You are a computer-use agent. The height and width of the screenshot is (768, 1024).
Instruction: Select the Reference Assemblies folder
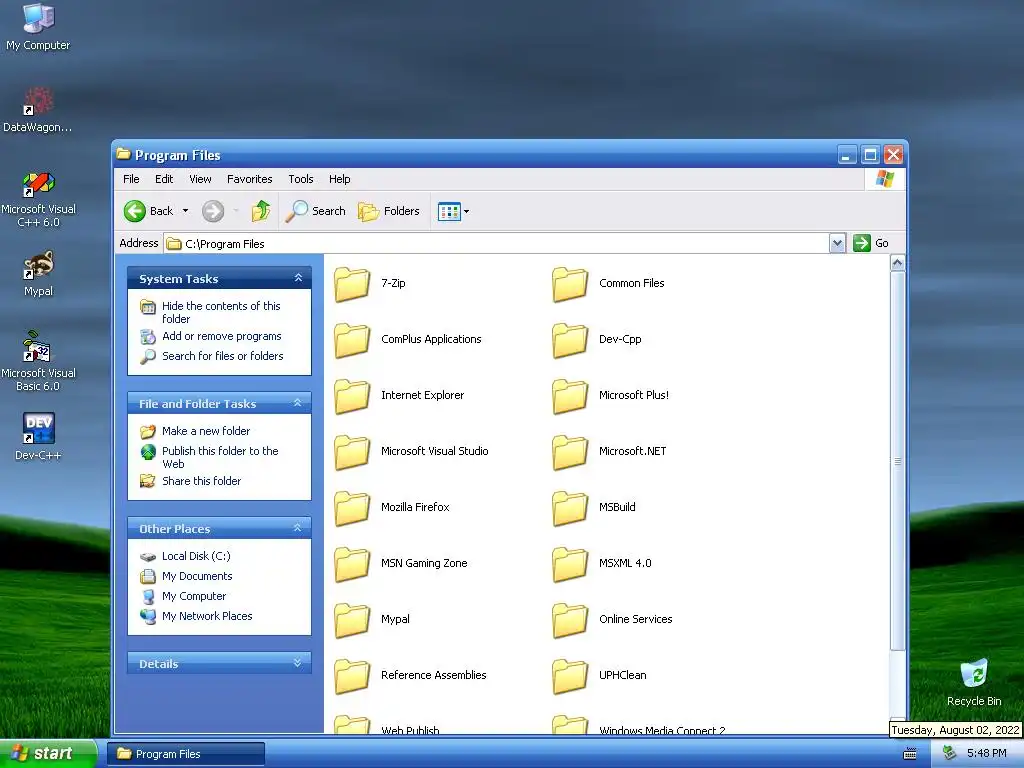tap(410, 676)
